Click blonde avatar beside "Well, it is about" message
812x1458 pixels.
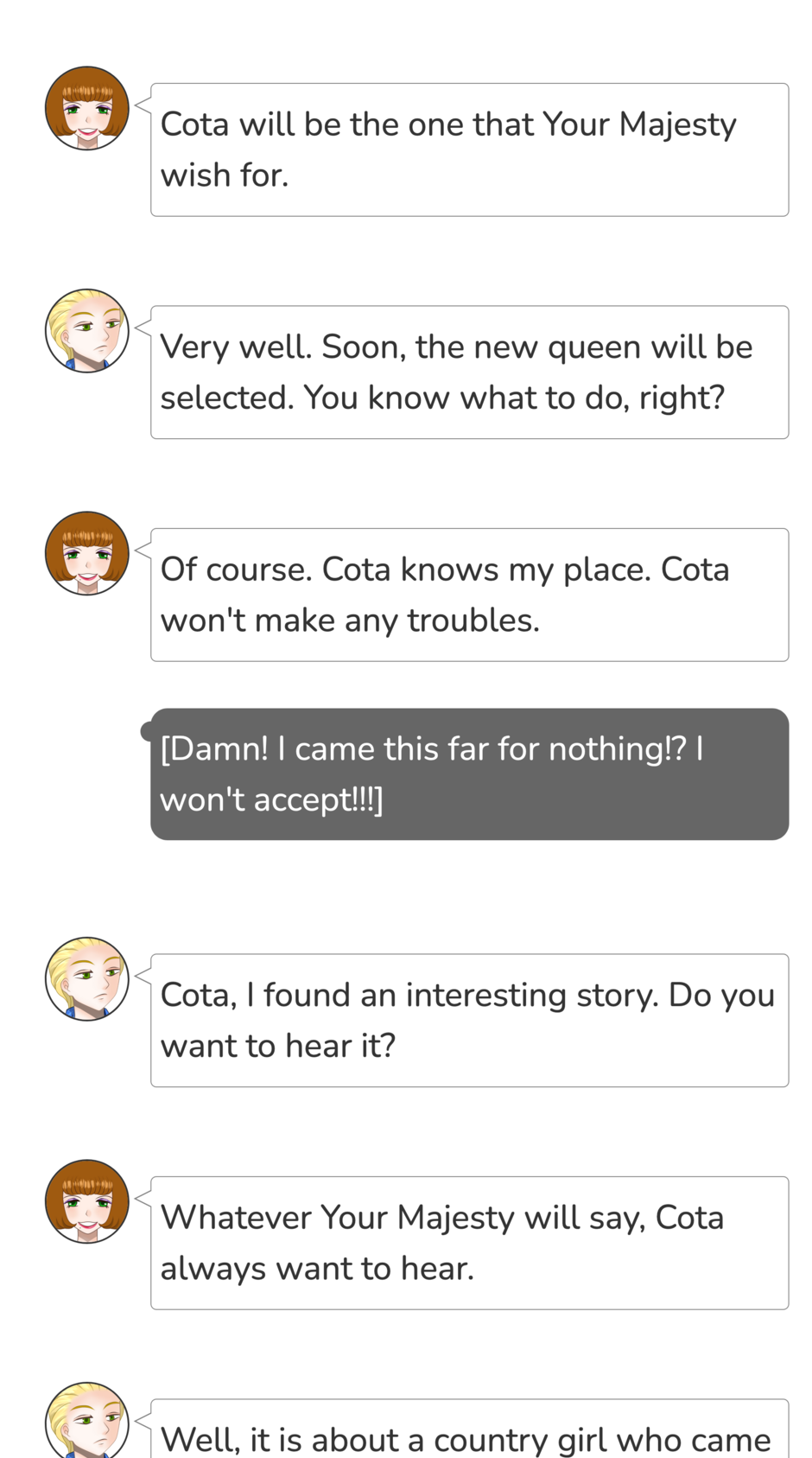click(87, 1422)
